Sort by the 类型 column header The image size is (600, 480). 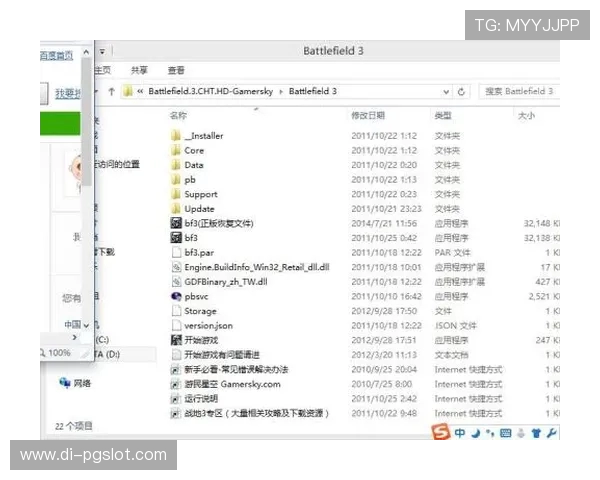(x=443, y=115)
